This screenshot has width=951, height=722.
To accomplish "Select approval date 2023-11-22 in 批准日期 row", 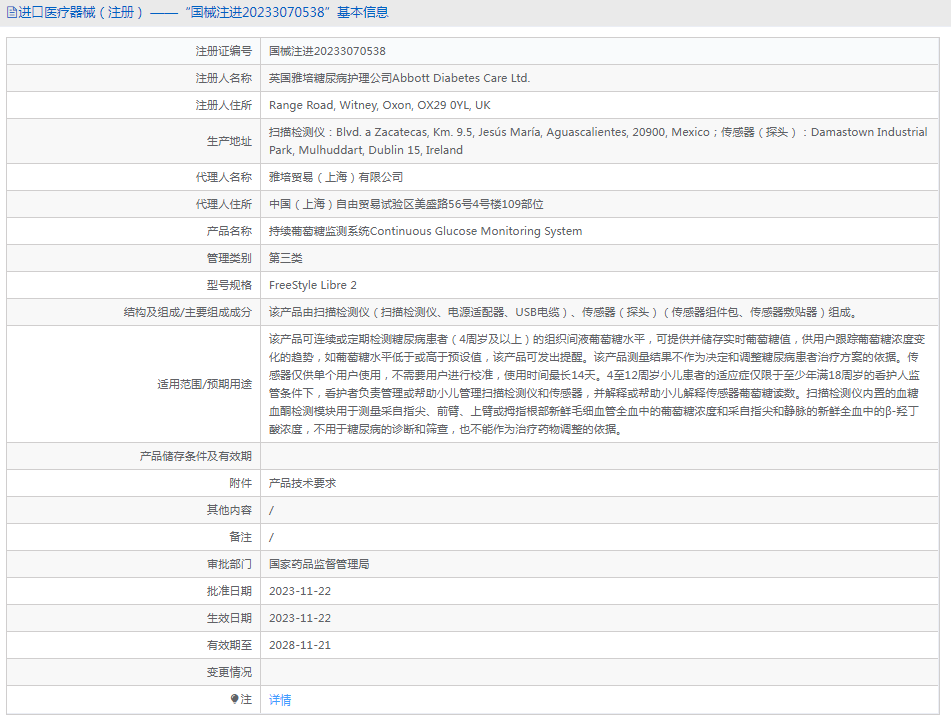I will [x=300, y=591].
